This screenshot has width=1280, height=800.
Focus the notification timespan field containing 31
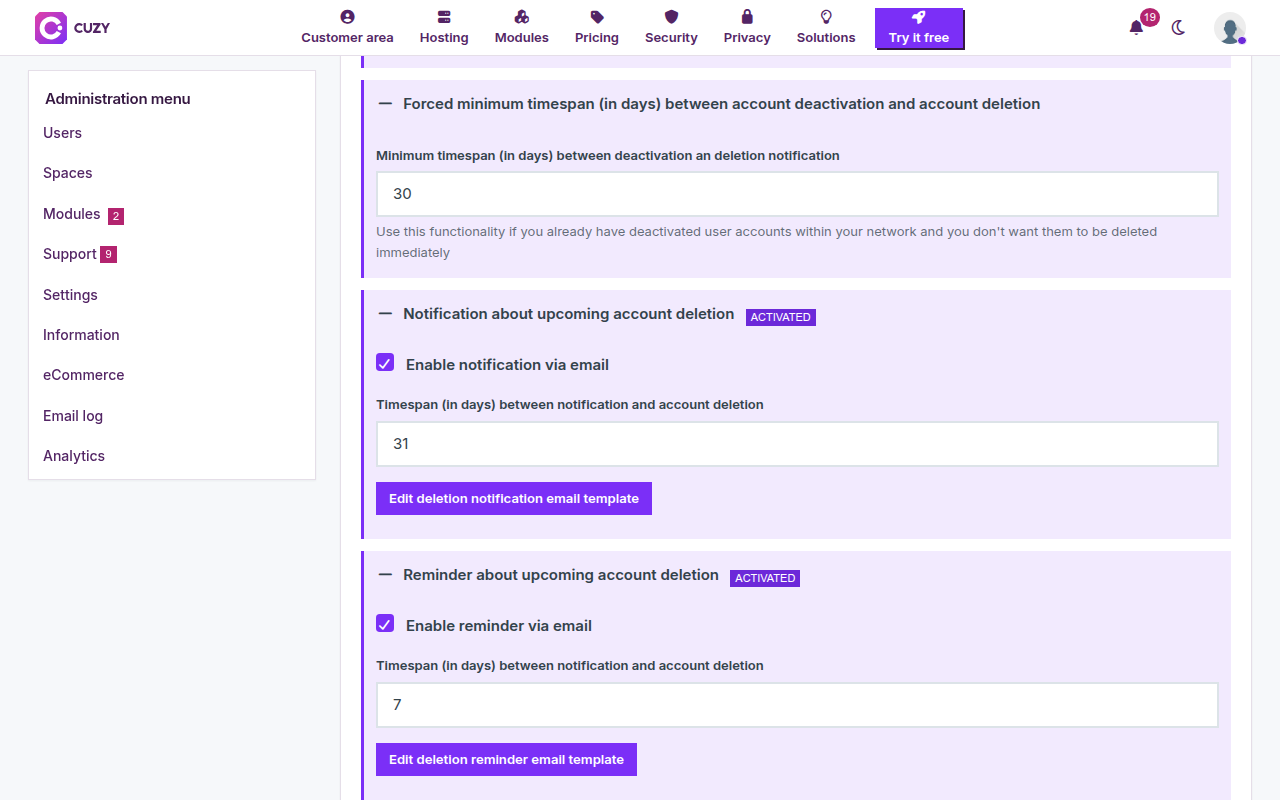(797, 444)
